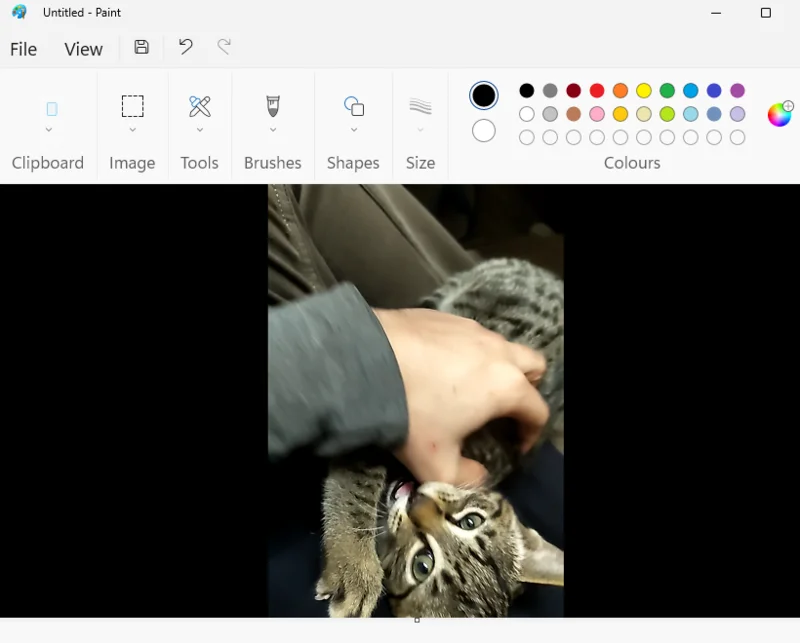Select the black primary colour circle
This screenshot has width=800, height=643.
[484, 95]
